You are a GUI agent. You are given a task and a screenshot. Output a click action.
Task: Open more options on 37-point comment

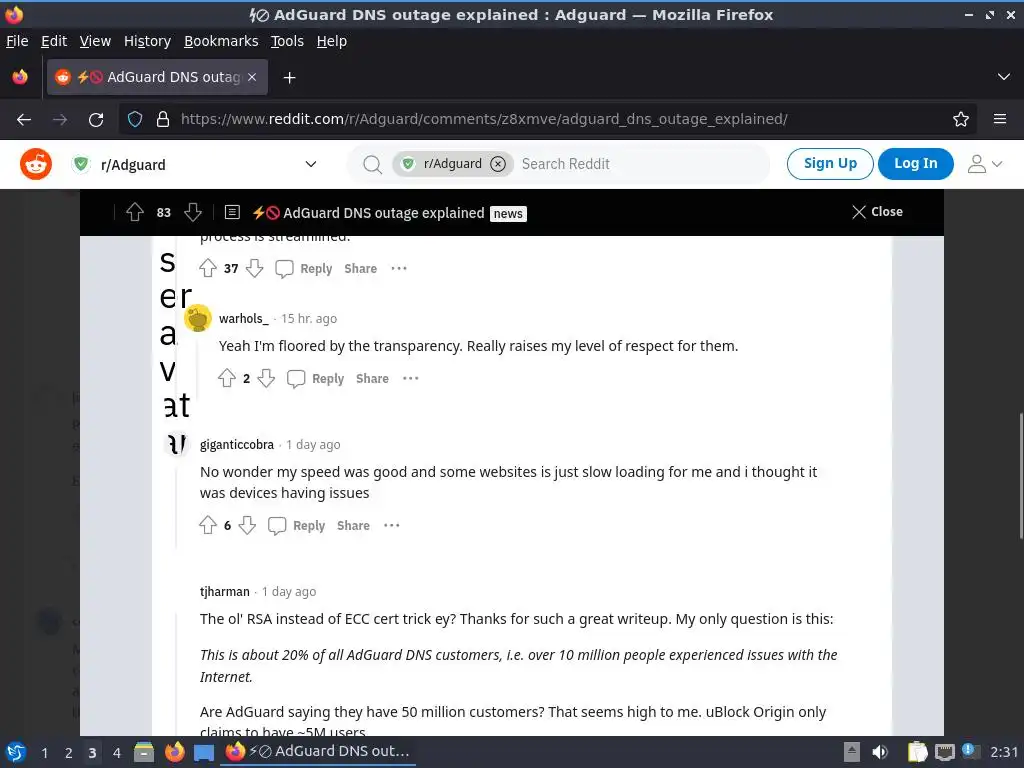pos(398,268)
